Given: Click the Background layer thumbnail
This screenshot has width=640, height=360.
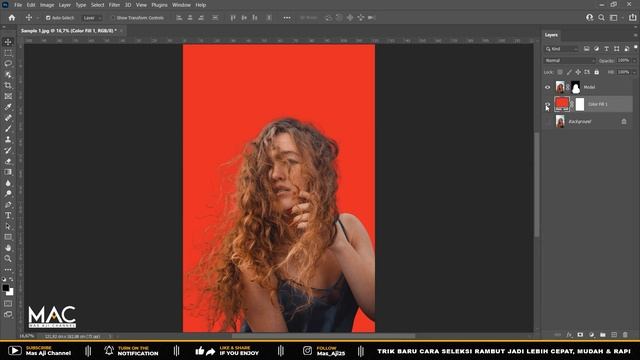Looking at the screenshot, I should coord(560,122).
